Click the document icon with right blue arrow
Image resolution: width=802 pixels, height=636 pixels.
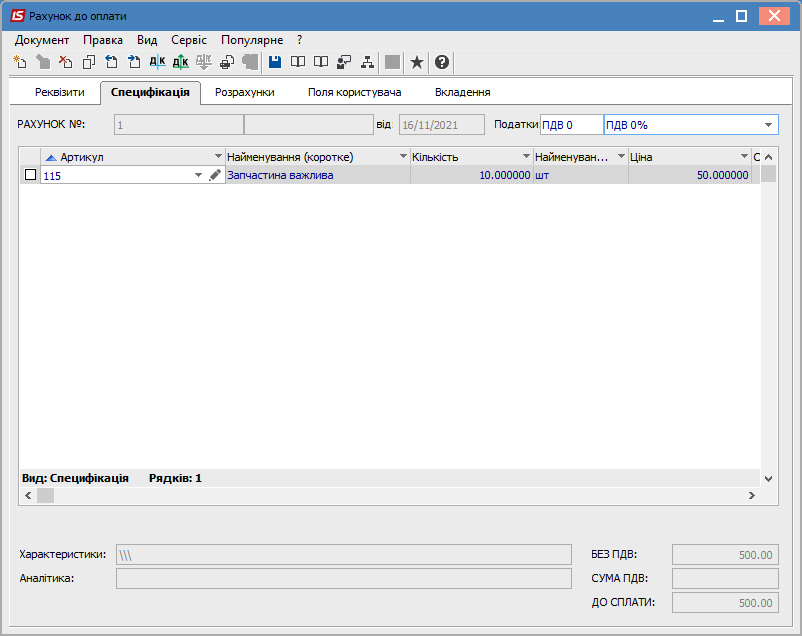pos(134,62)
